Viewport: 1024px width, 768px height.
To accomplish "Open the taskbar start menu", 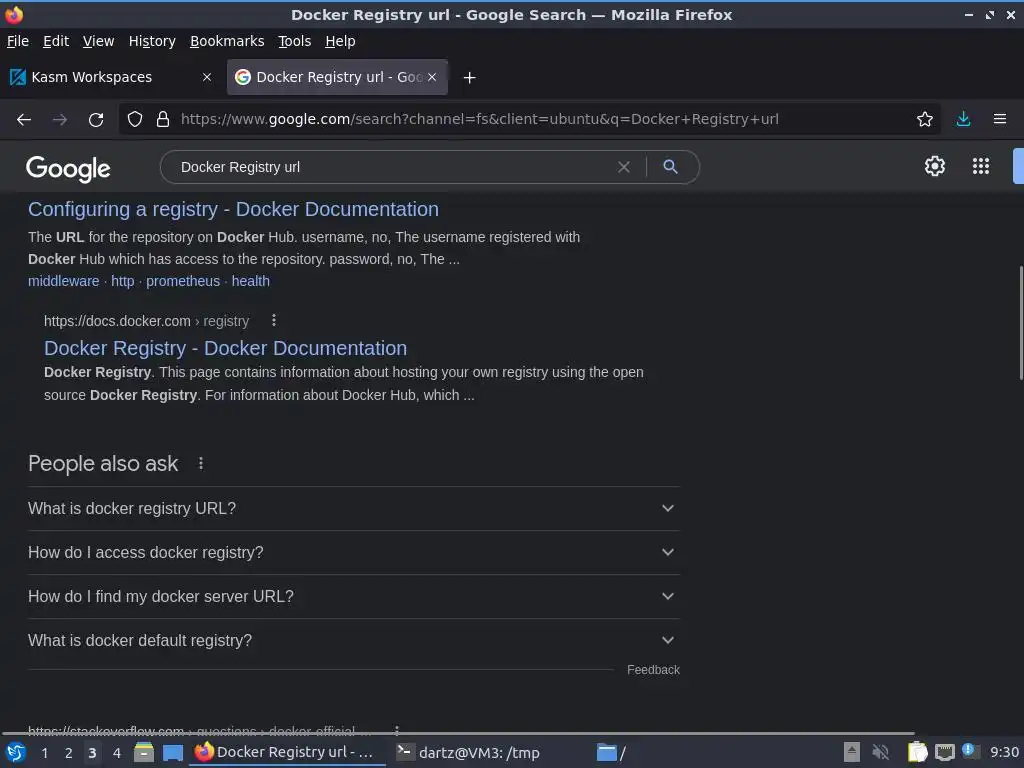I will [16, 753].
